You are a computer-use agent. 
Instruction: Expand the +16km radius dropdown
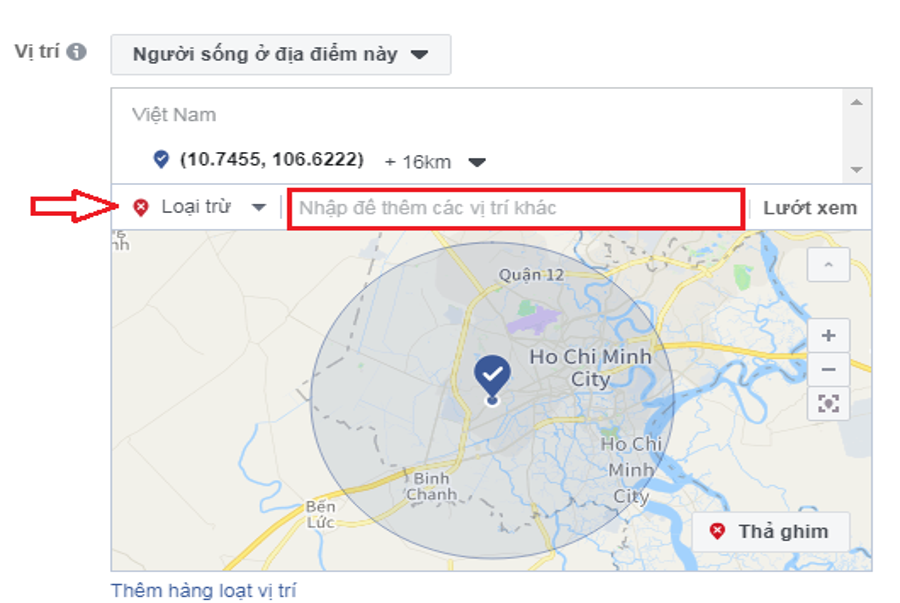coord(477,162)
